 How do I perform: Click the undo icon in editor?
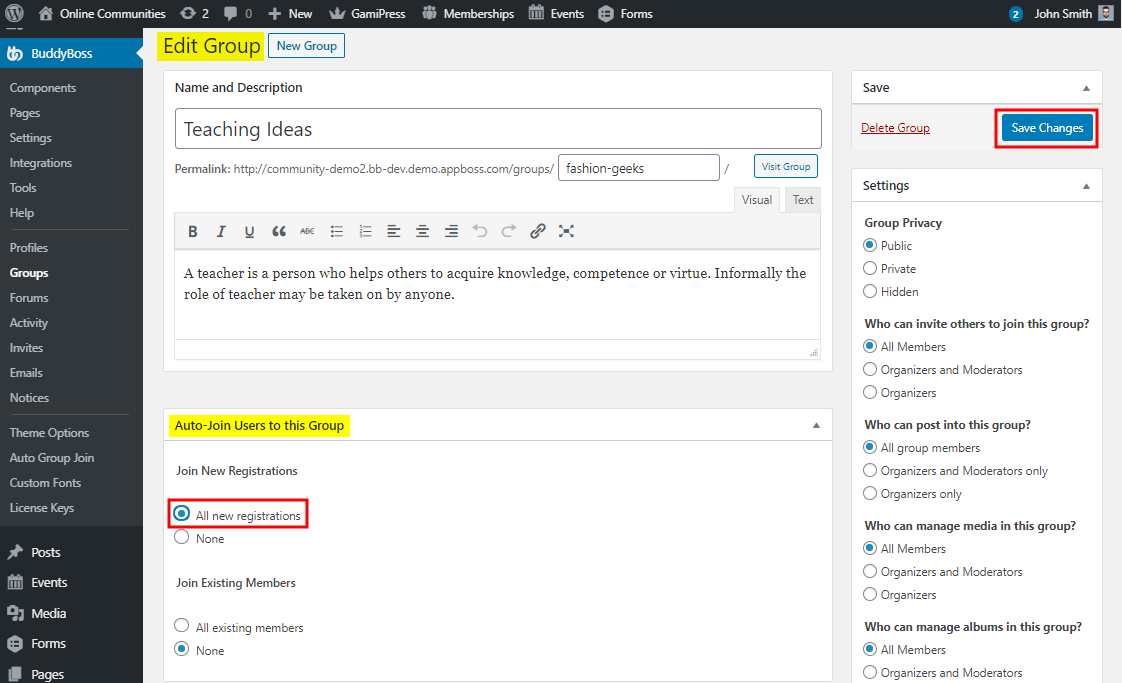tap(480, 231)
